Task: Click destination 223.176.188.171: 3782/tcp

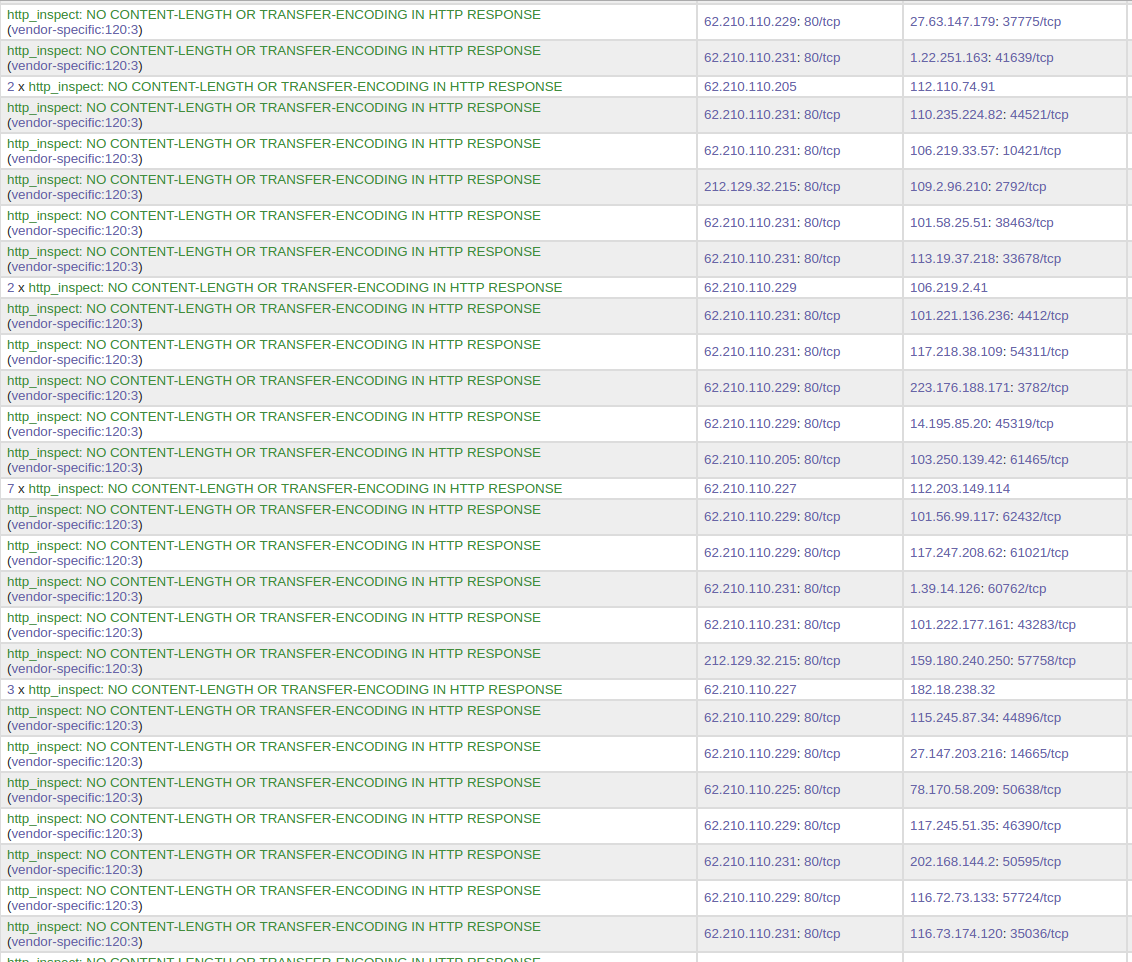Action: 988,388
